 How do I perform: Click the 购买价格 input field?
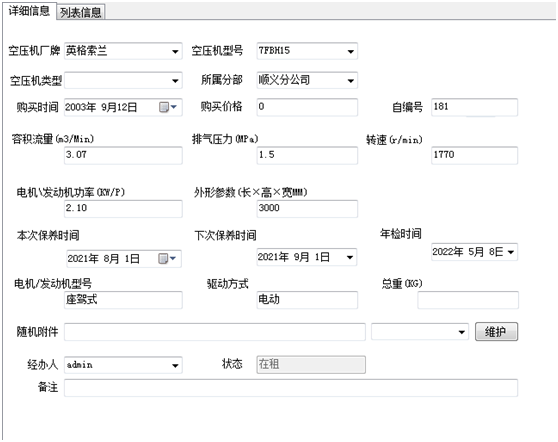(307, 107)
